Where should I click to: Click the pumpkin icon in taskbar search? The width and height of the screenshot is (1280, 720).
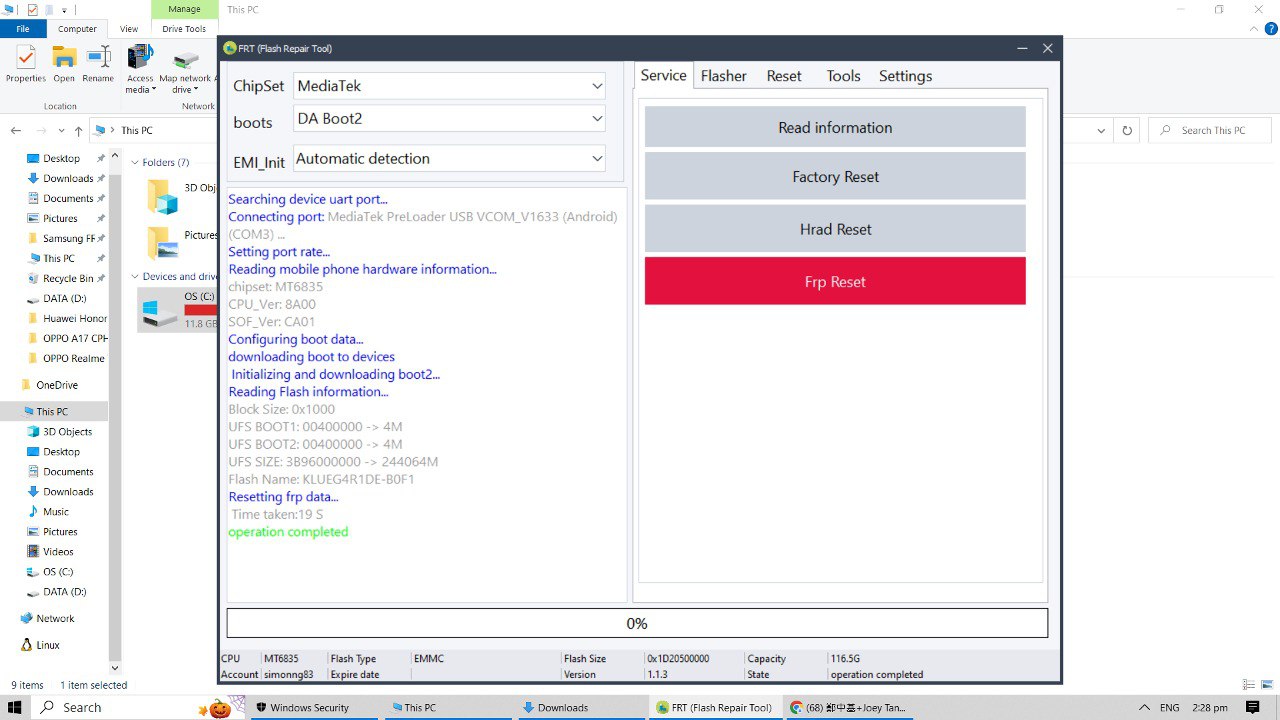pyautogui.click(x=219, y=708)
